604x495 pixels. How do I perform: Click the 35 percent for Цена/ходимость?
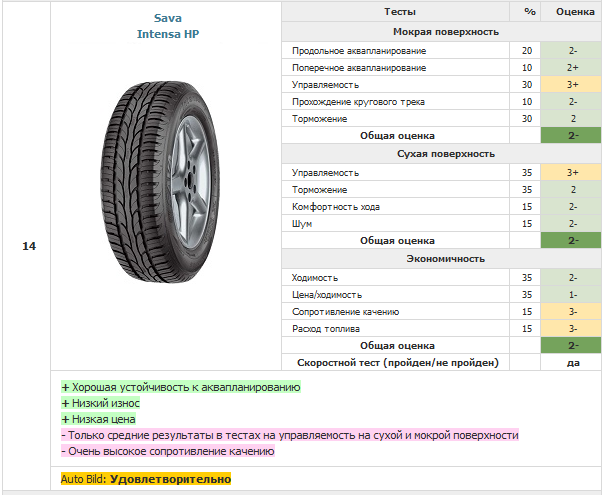point(527,295)
